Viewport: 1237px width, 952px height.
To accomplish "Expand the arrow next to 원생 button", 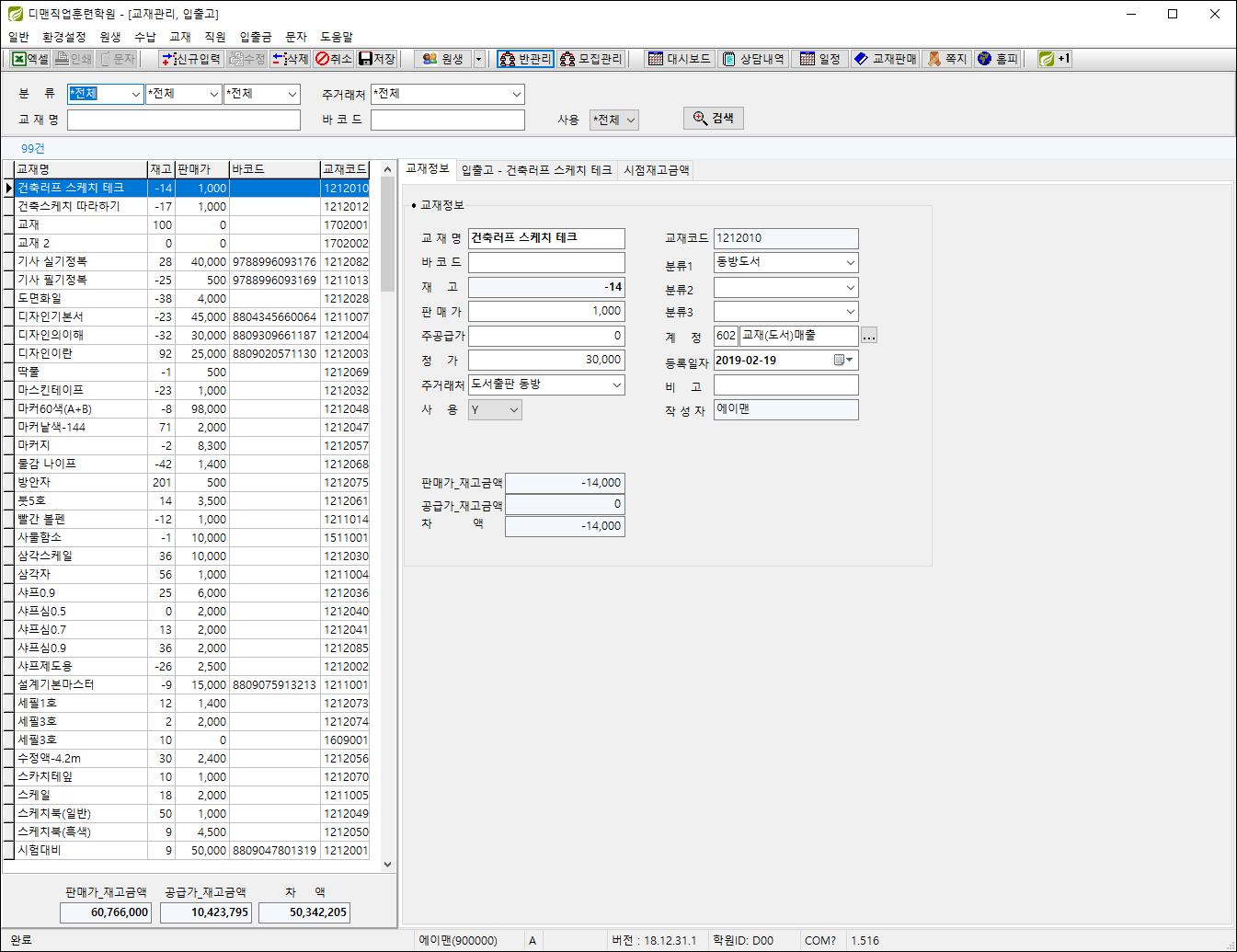I will (x=478, y=59).
